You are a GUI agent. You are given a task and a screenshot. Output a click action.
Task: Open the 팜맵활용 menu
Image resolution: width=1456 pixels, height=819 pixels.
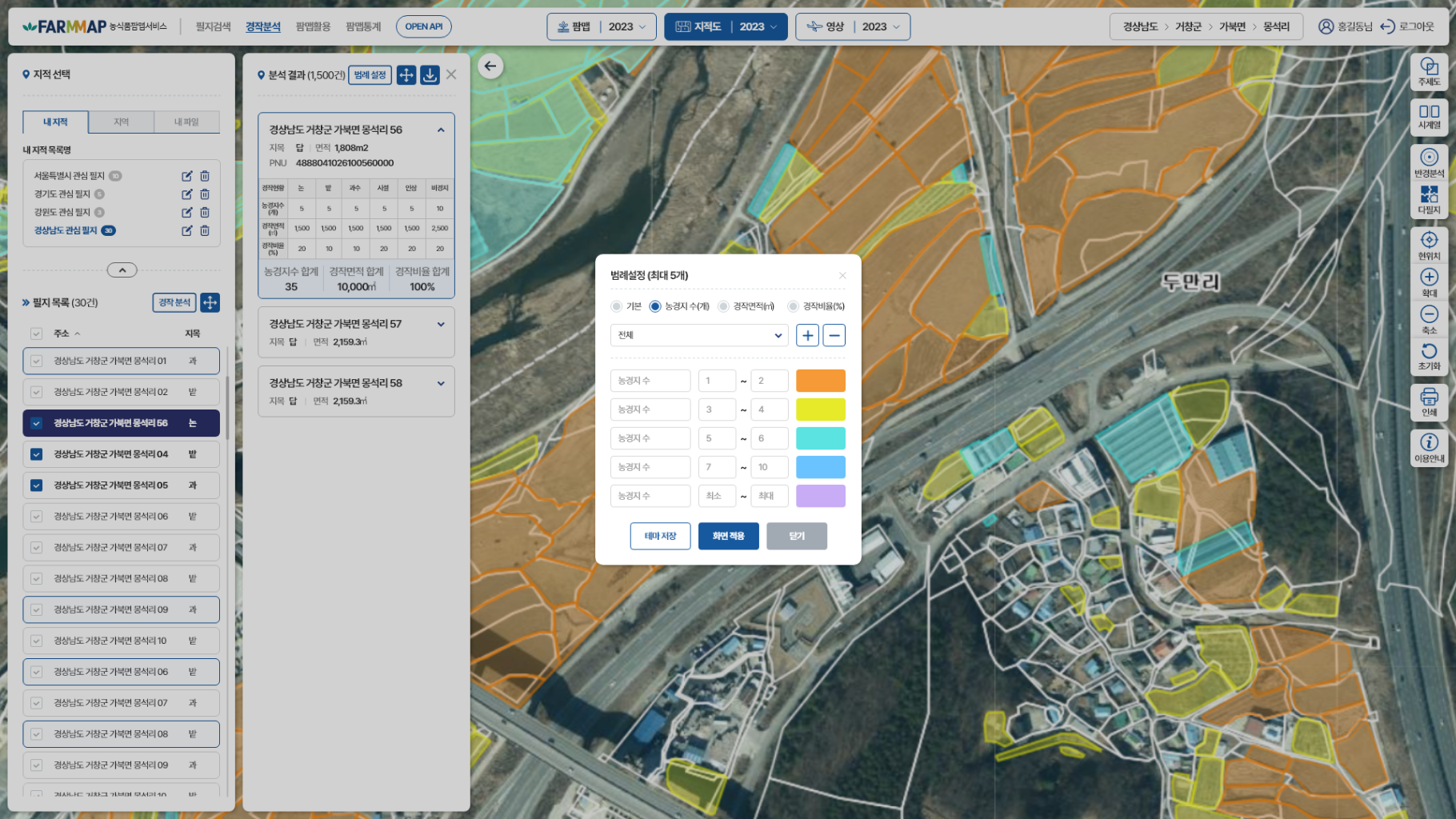pos(313,26)
